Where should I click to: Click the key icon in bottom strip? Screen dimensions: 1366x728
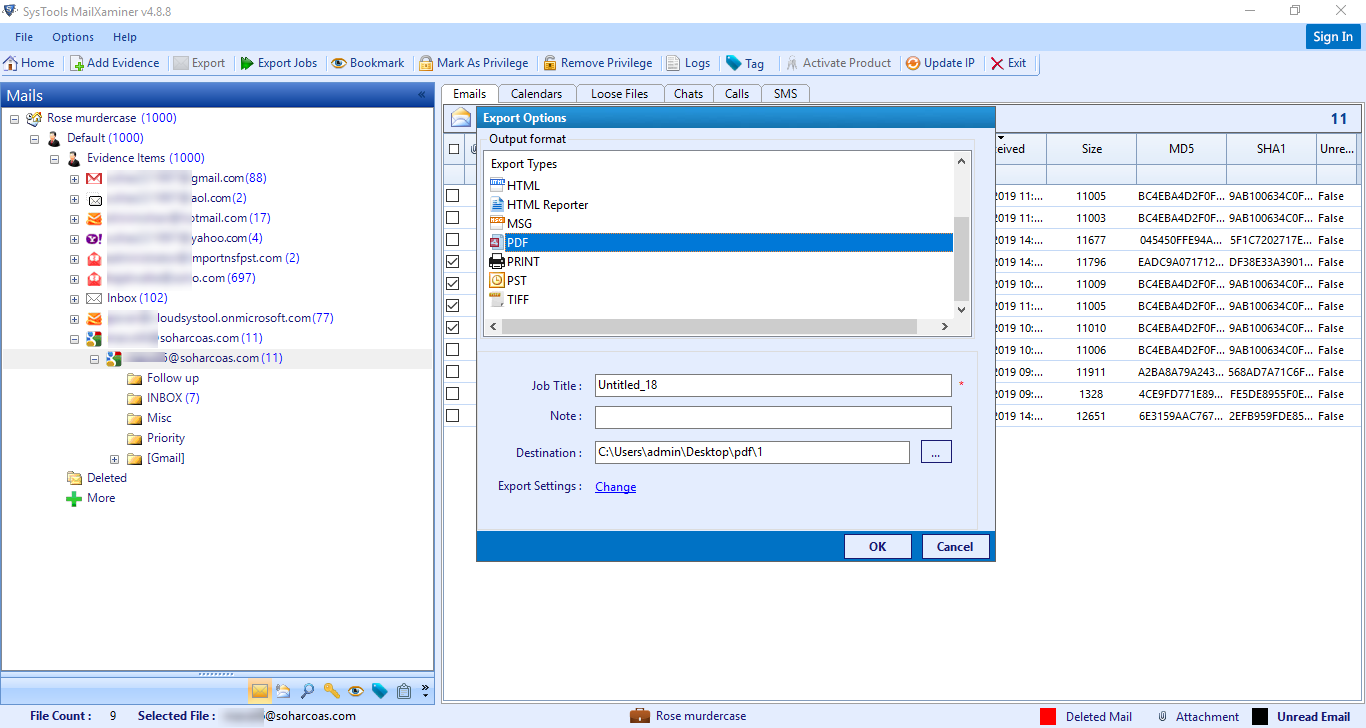click(331, 690)
